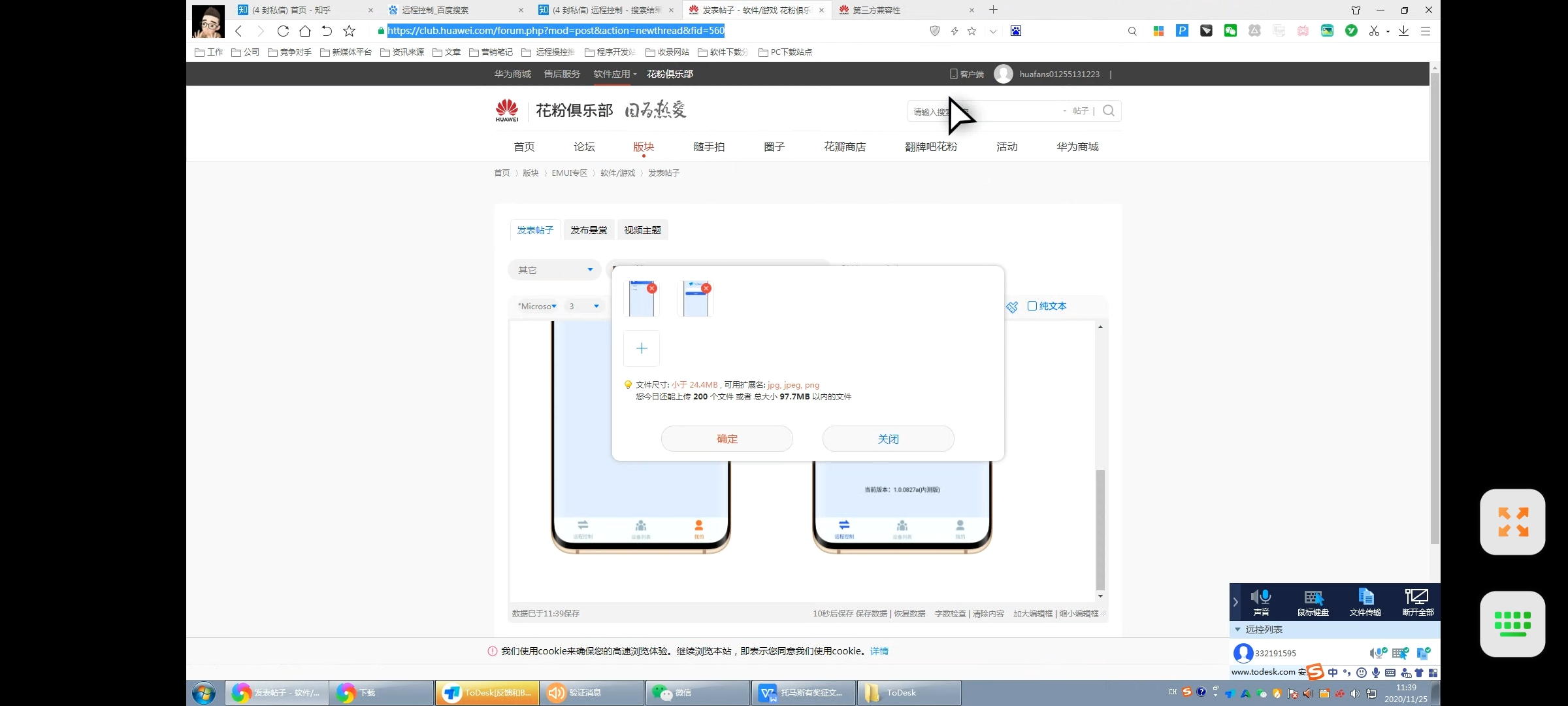Viewport: 1568px width, 706px height.
Task: Open the 论坛 navigation item
Action: click(584, 146)
